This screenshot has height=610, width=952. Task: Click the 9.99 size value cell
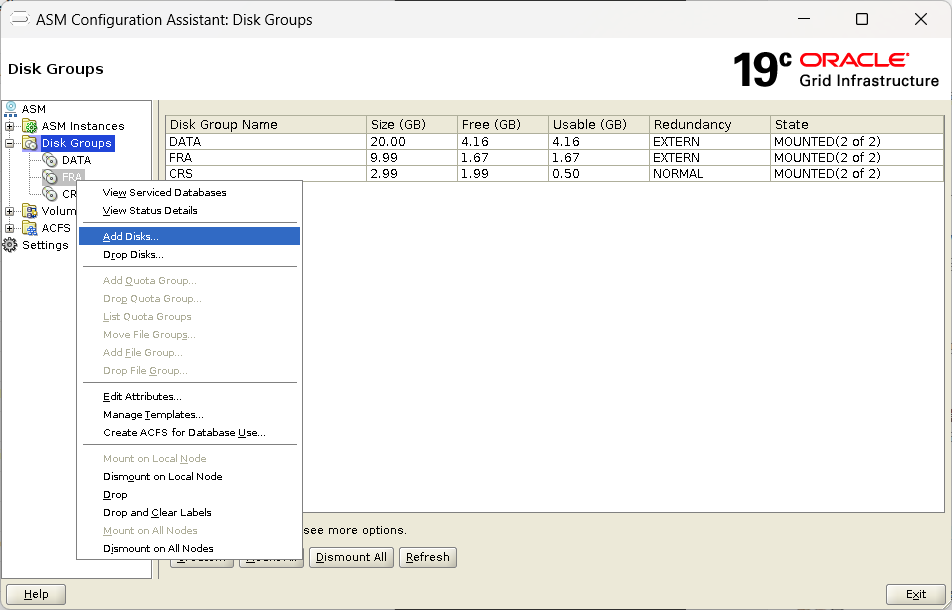[412, 157]
